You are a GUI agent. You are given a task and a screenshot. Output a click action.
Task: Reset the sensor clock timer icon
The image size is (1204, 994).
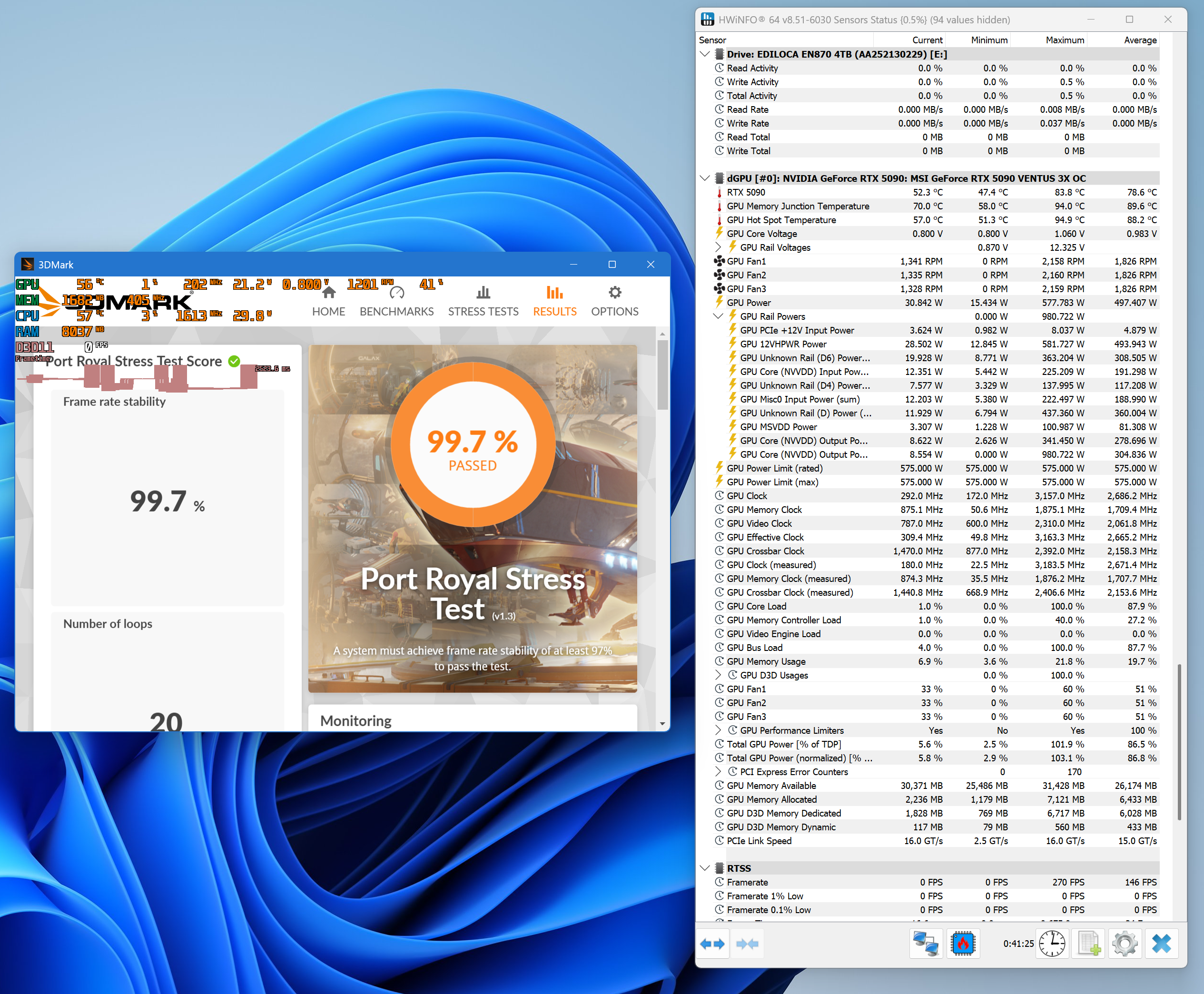click(1052, 944)
